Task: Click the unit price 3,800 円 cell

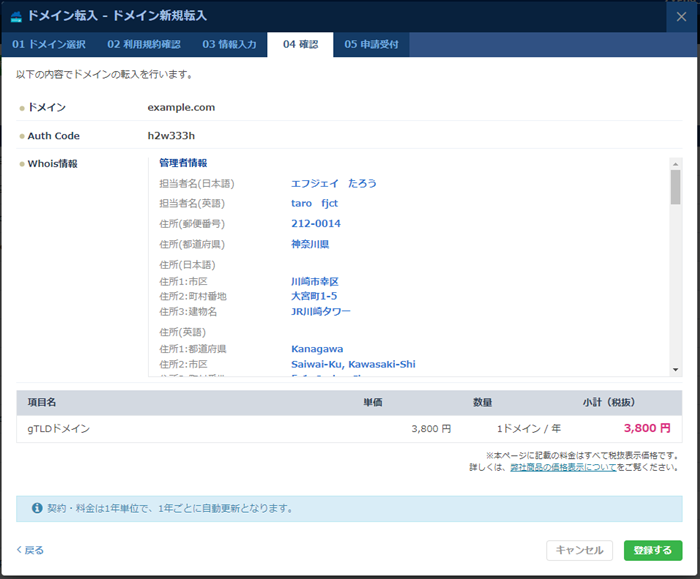Action: [431, 429]
